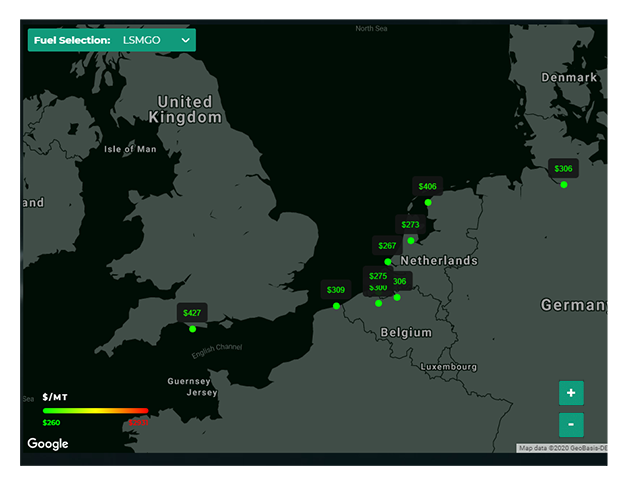Image resolution: width=620 pixels, height=479 pixels.
Task: Zoom in with the plus button
Action: 571,393
